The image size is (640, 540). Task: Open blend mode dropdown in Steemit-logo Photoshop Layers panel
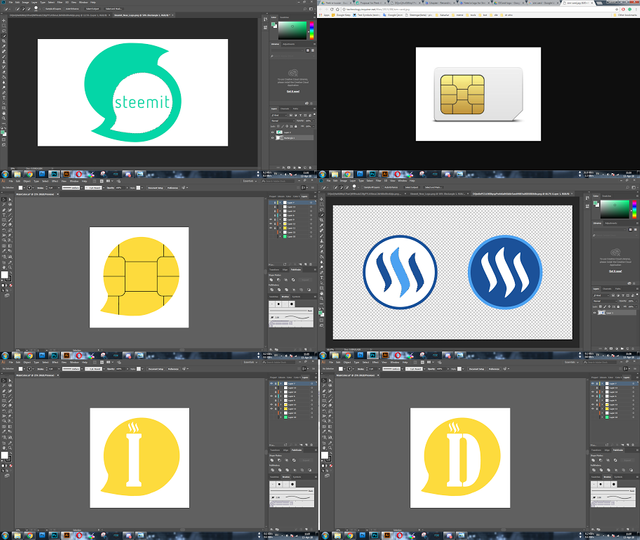[x=282, y=121]
